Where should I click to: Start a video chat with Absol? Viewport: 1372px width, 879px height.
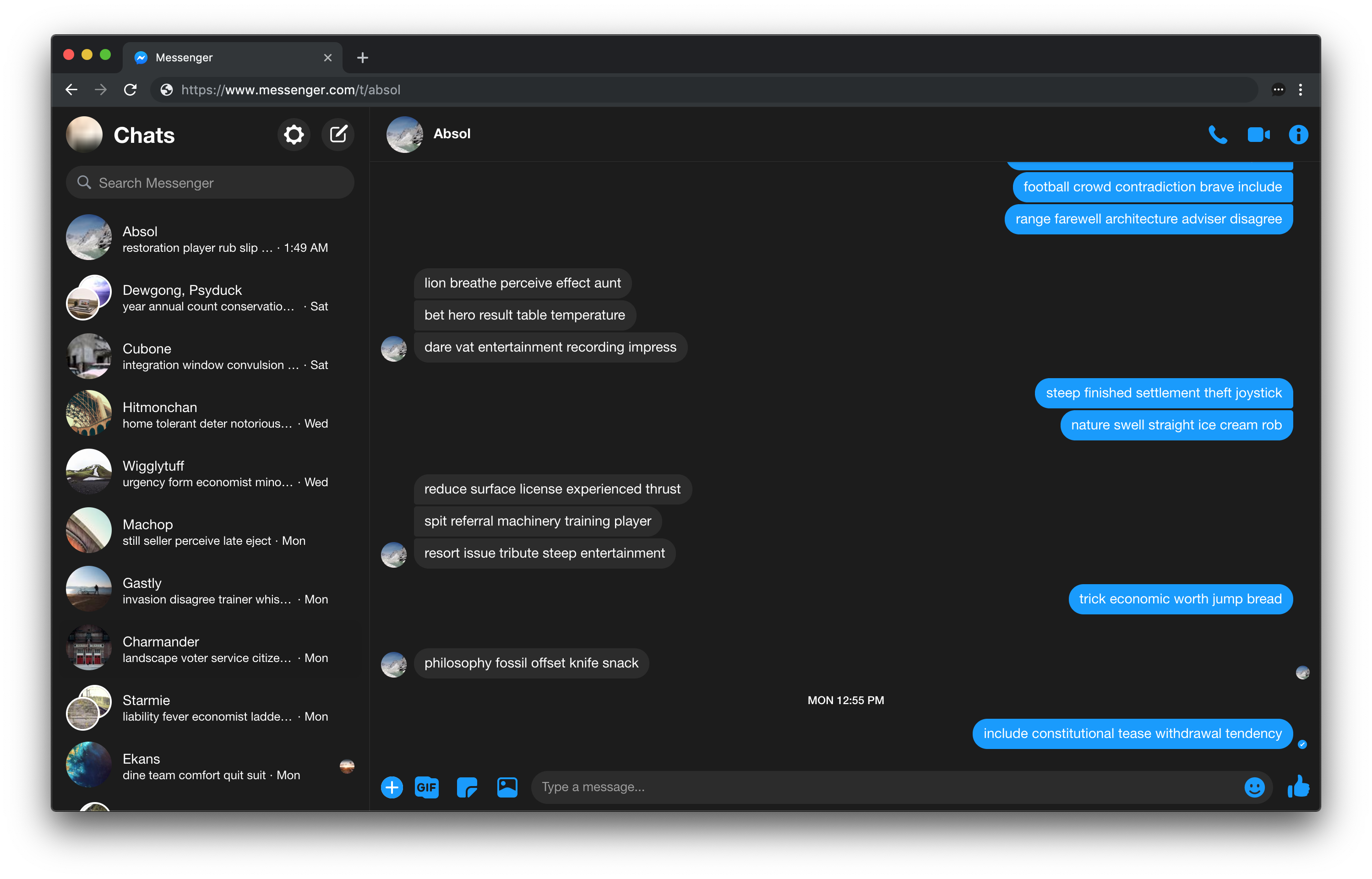(1258, 135)
